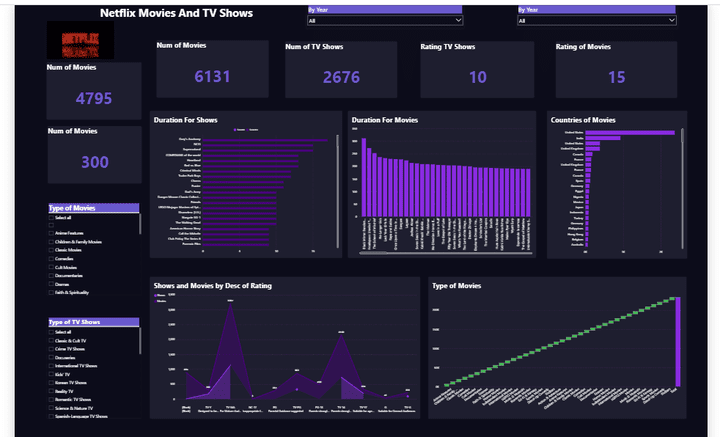Screen dimensions: 720x437
Task: Select the Num of Movies card showing 300
Action: point(95,155)
